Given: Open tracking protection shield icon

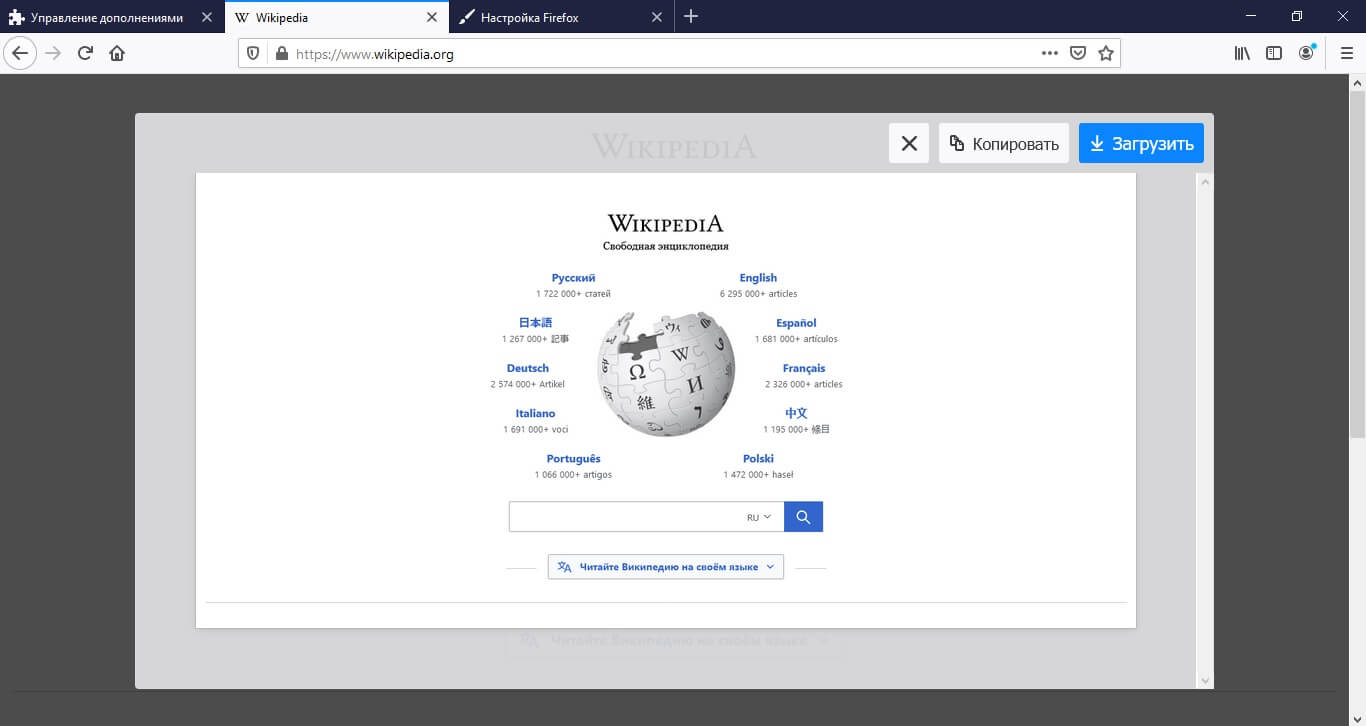Looking at the screenshot, I should [253, 54].
